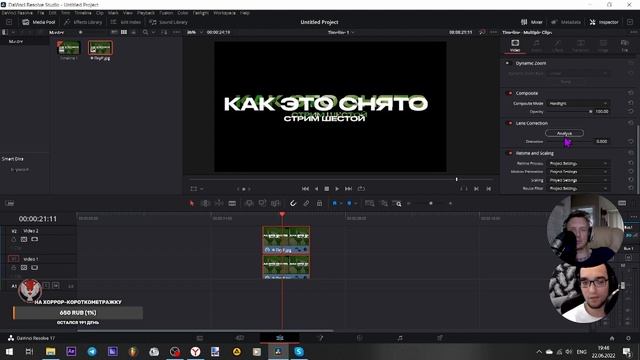Select the Selection Mode arrow tool
The height and width of the screenshot is (360, 640).
192,203
